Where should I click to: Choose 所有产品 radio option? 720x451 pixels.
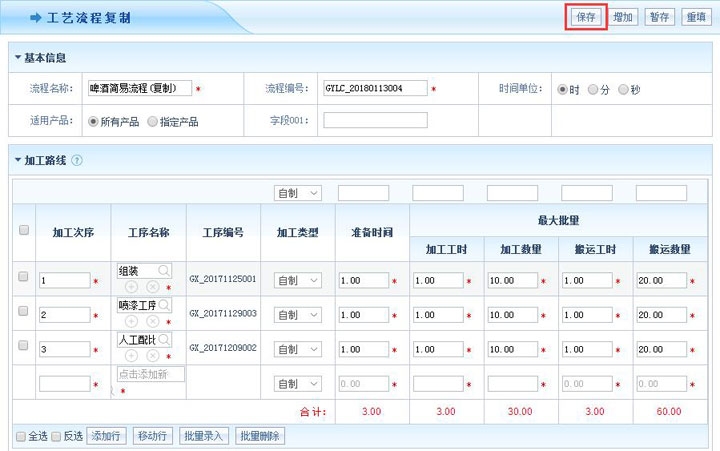(93, 122)
